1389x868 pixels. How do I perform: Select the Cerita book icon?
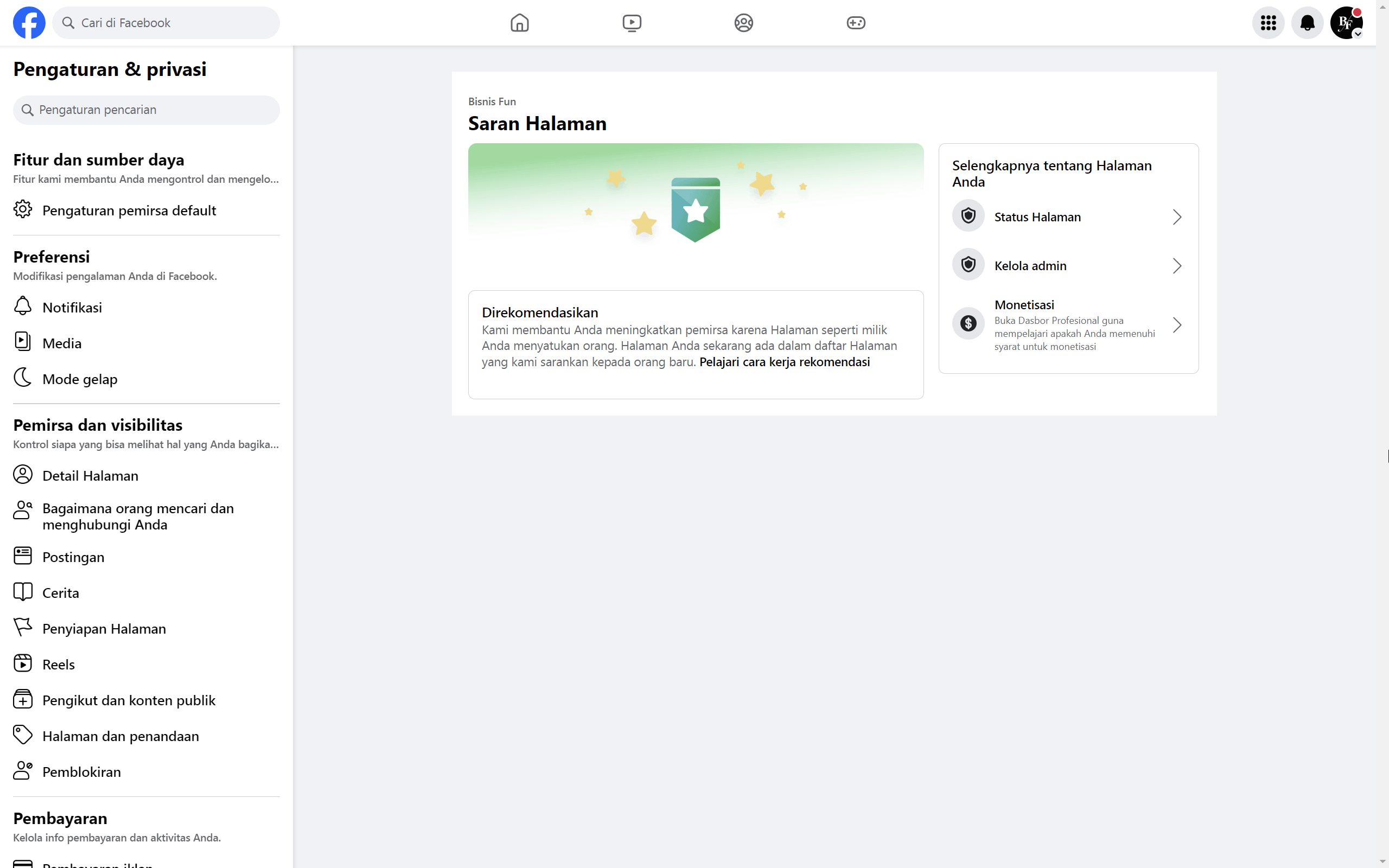pyautogui.click(x=23, y=592)
